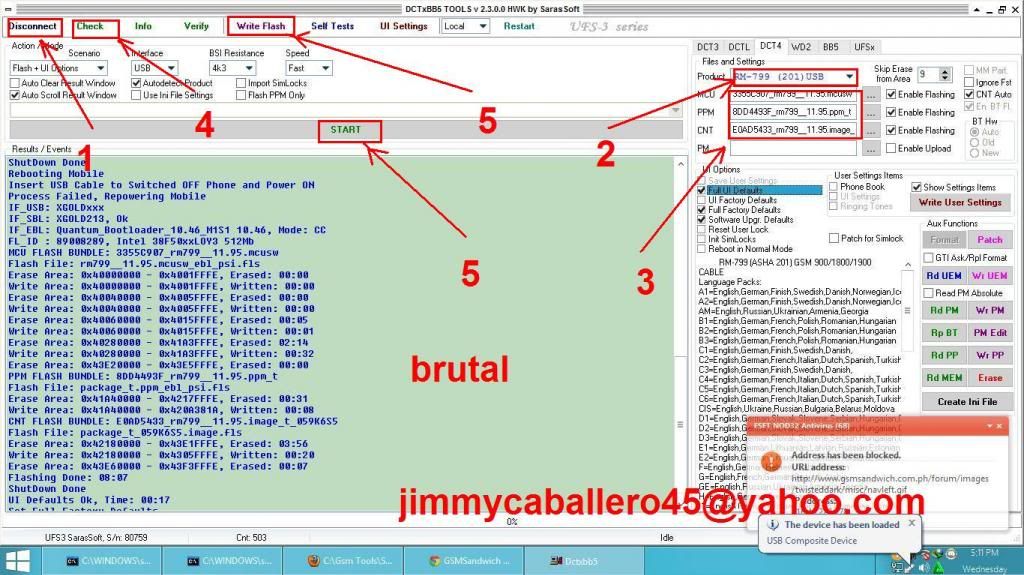Toggle Show Settings Items
Screen dimensions: 1024x575
[916, 188]
